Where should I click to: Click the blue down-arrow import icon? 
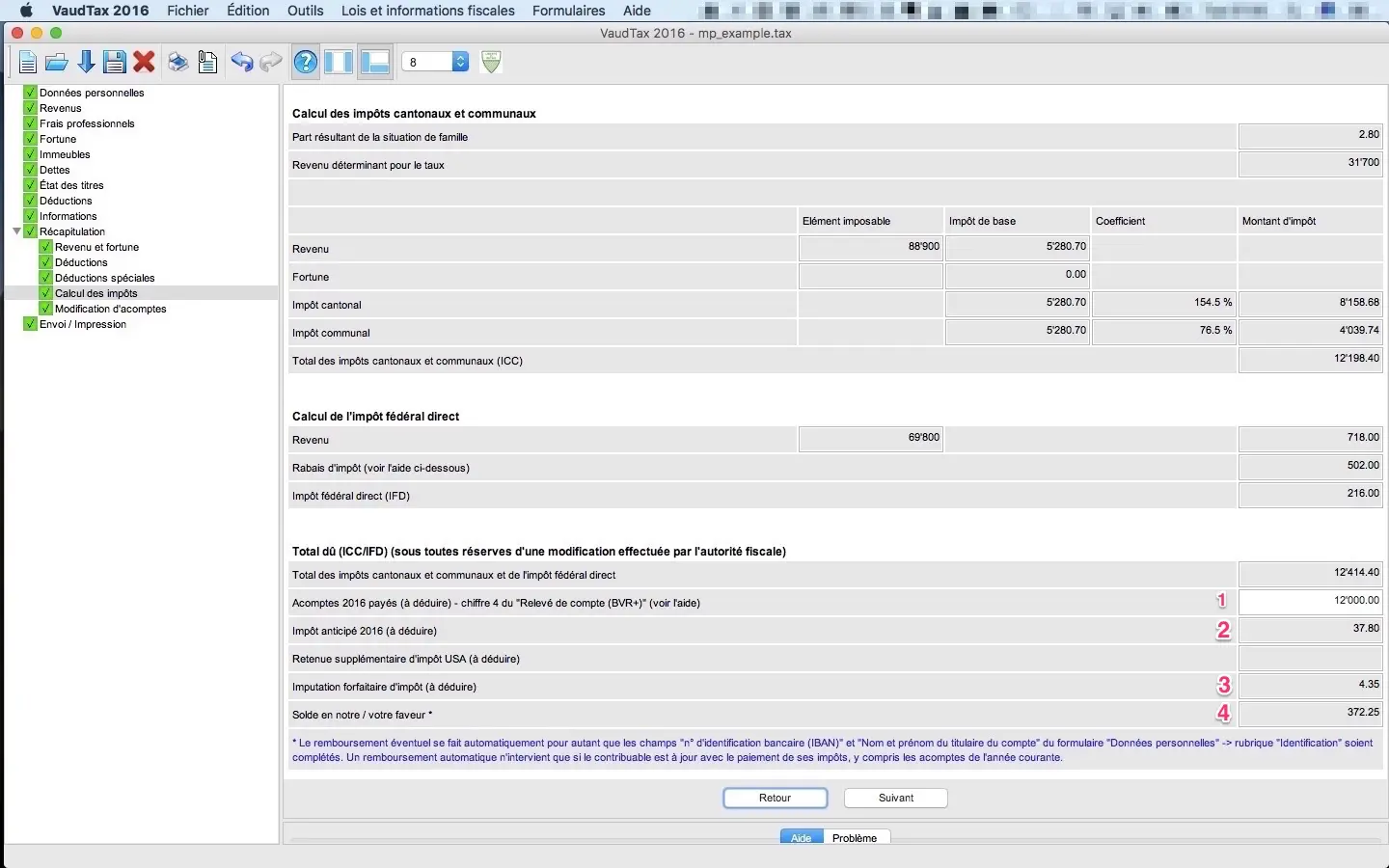tap(86, 63)
